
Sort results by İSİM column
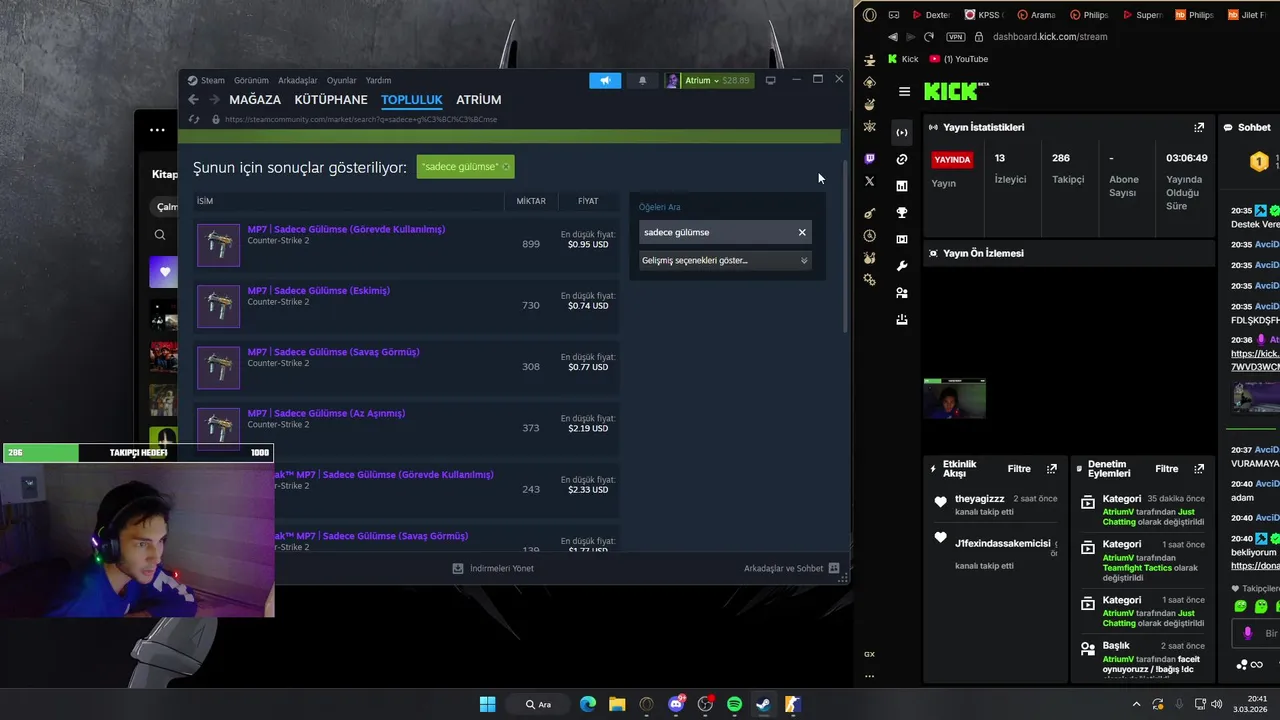(x=348, y=201)
